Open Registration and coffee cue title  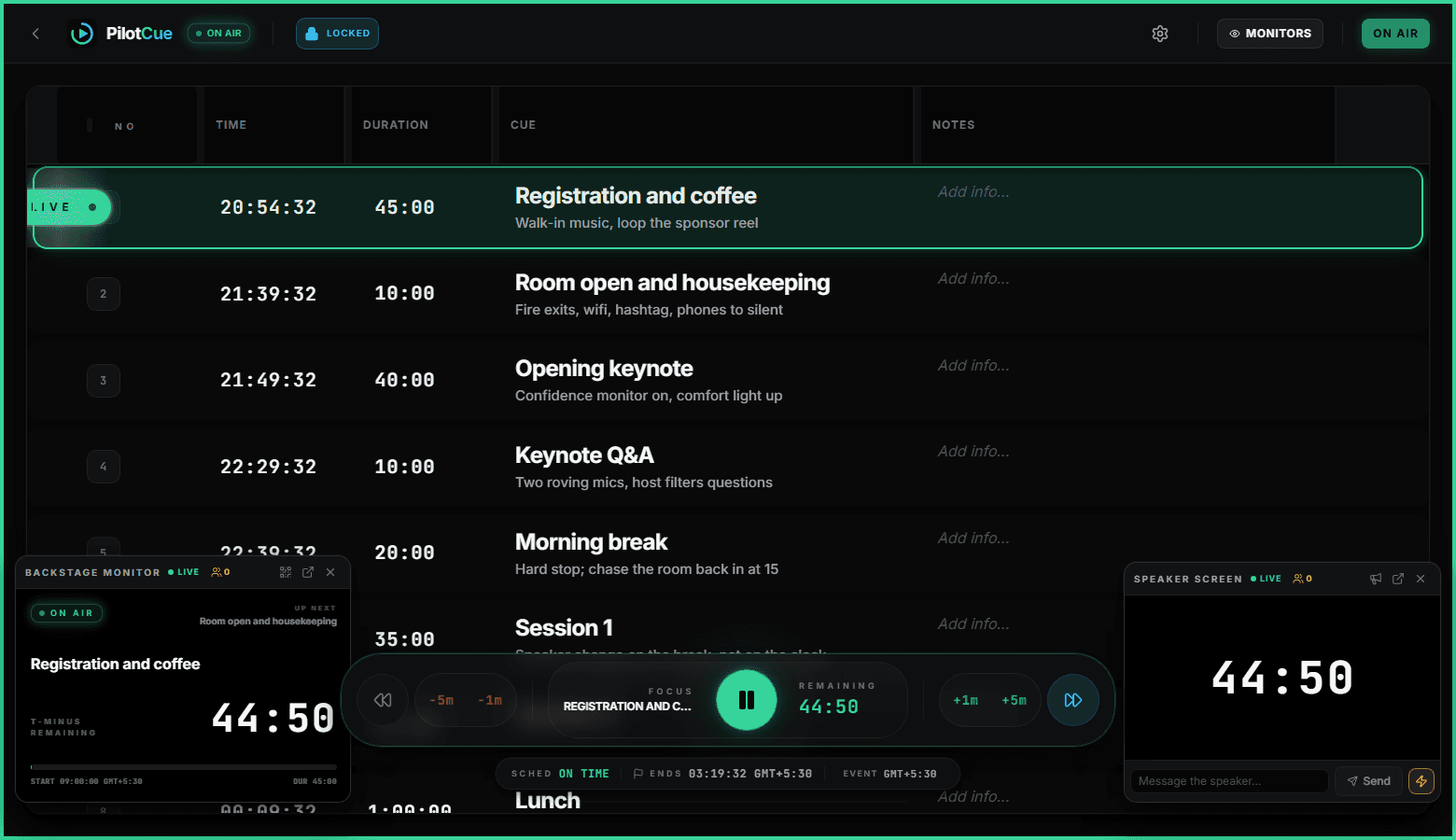[x=636, y=196]
